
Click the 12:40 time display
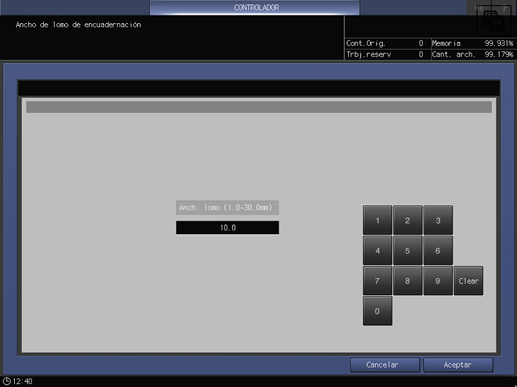point(22,381)
